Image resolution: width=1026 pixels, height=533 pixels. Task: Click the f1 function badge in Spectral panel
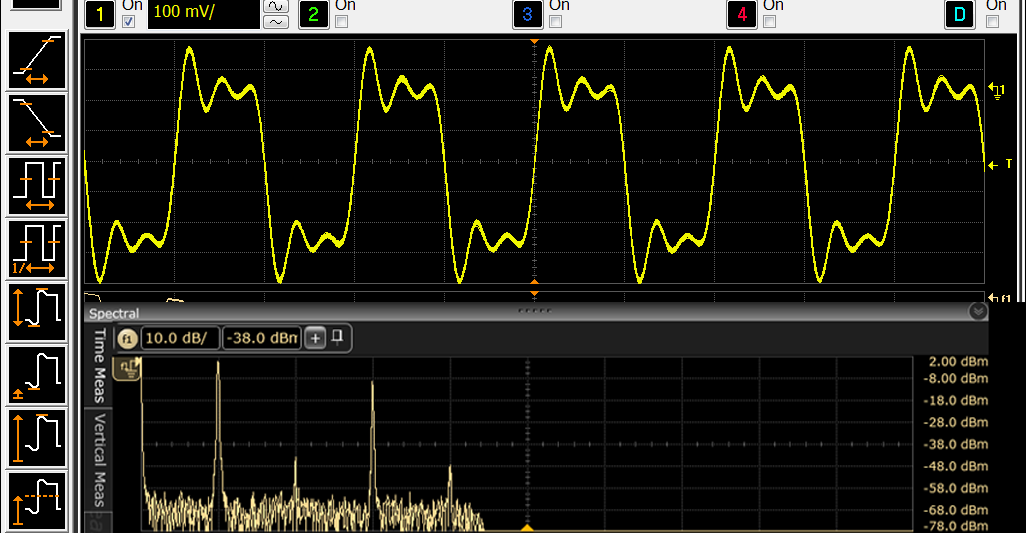point(127,339)
